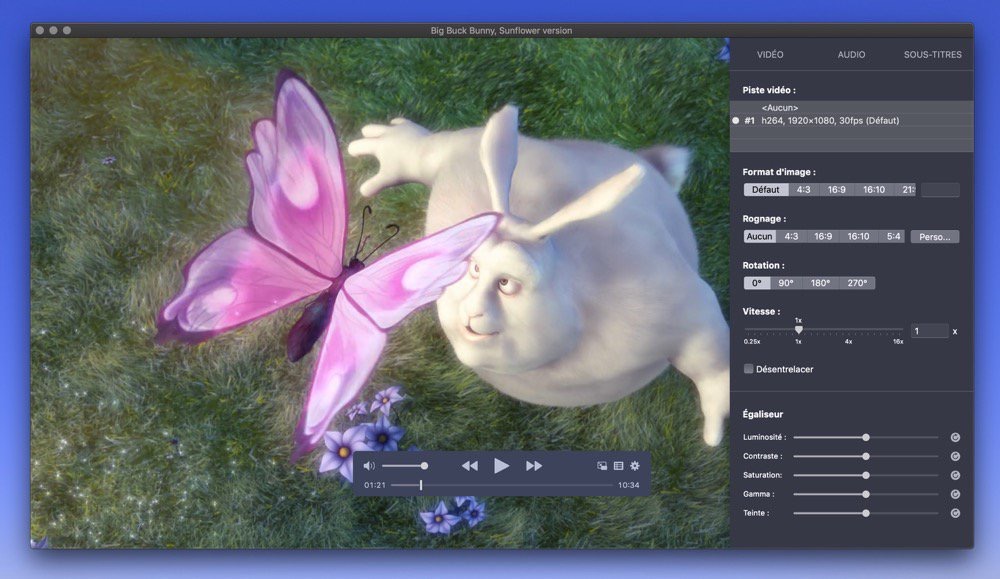Click the Luminosité slider
Image resolution: width=1000 pixels, height=579 pixels.
(x=865, y=437)
